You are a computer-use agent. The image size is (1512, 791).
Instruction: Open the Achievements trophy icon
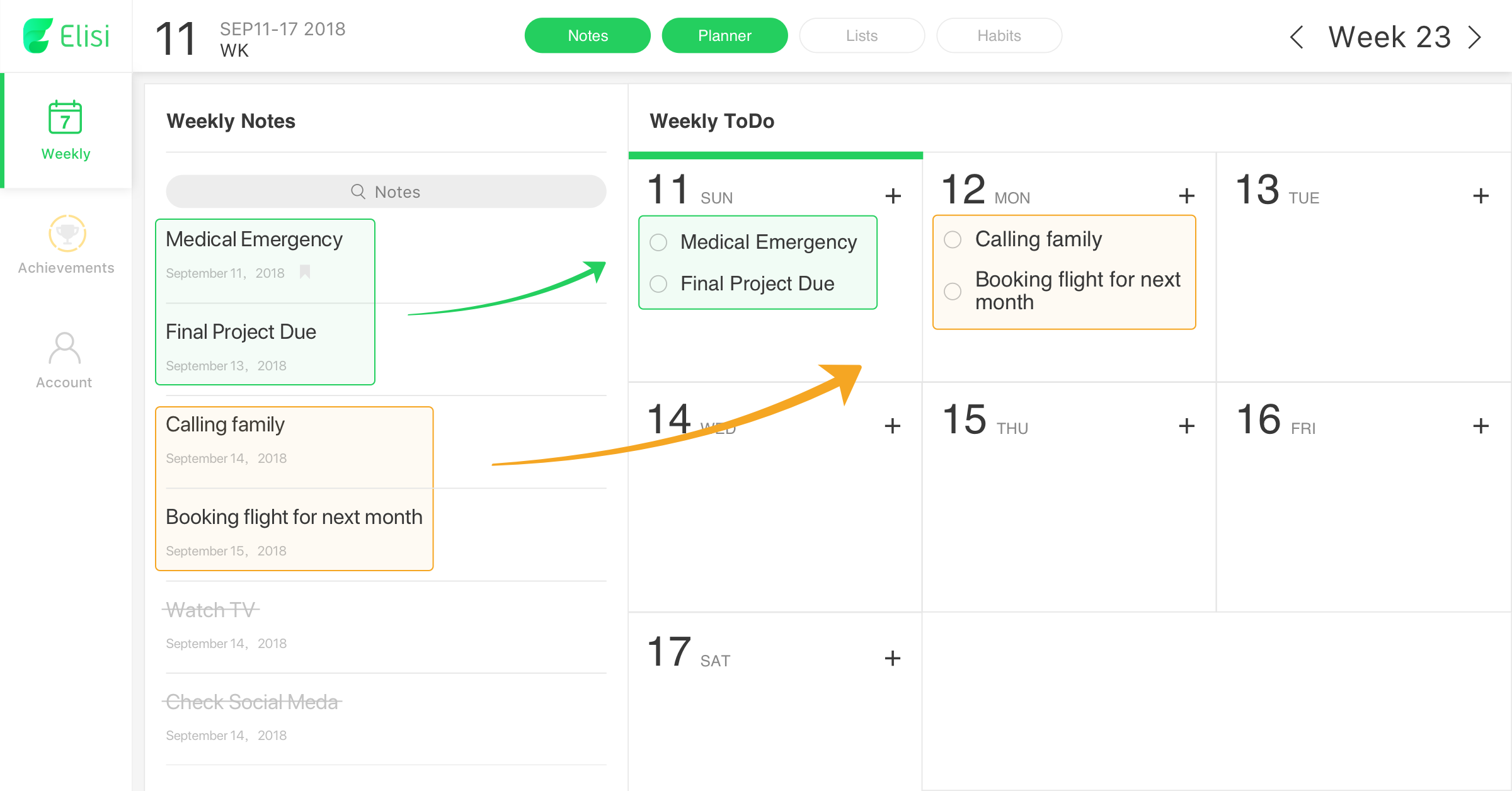click(x=67, y=234)
